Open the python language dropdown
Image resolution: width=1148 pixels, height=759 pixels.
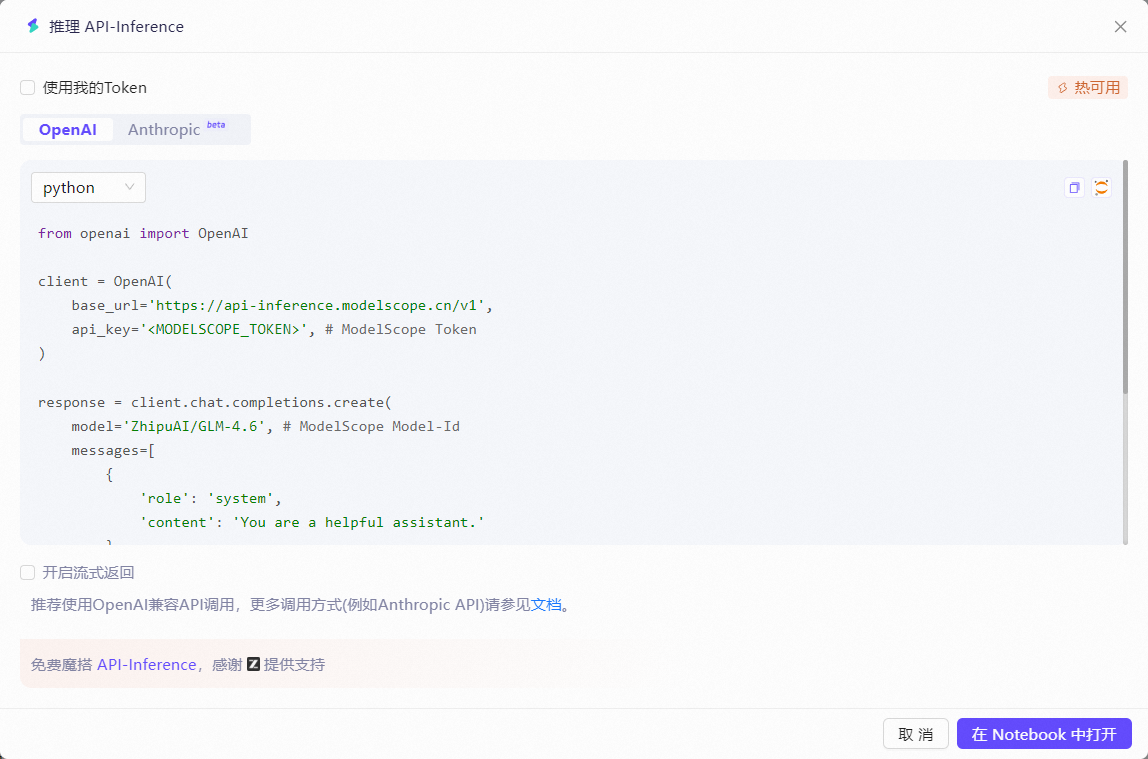click(88, 188)
